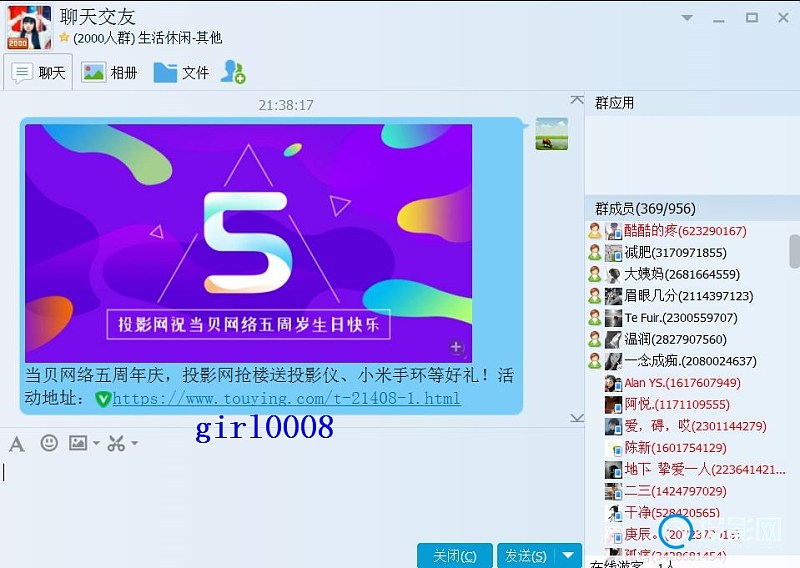The image size is (800, 568).
Task: Click admin icon beside 酷酷的疼
Action: [594, 231]
